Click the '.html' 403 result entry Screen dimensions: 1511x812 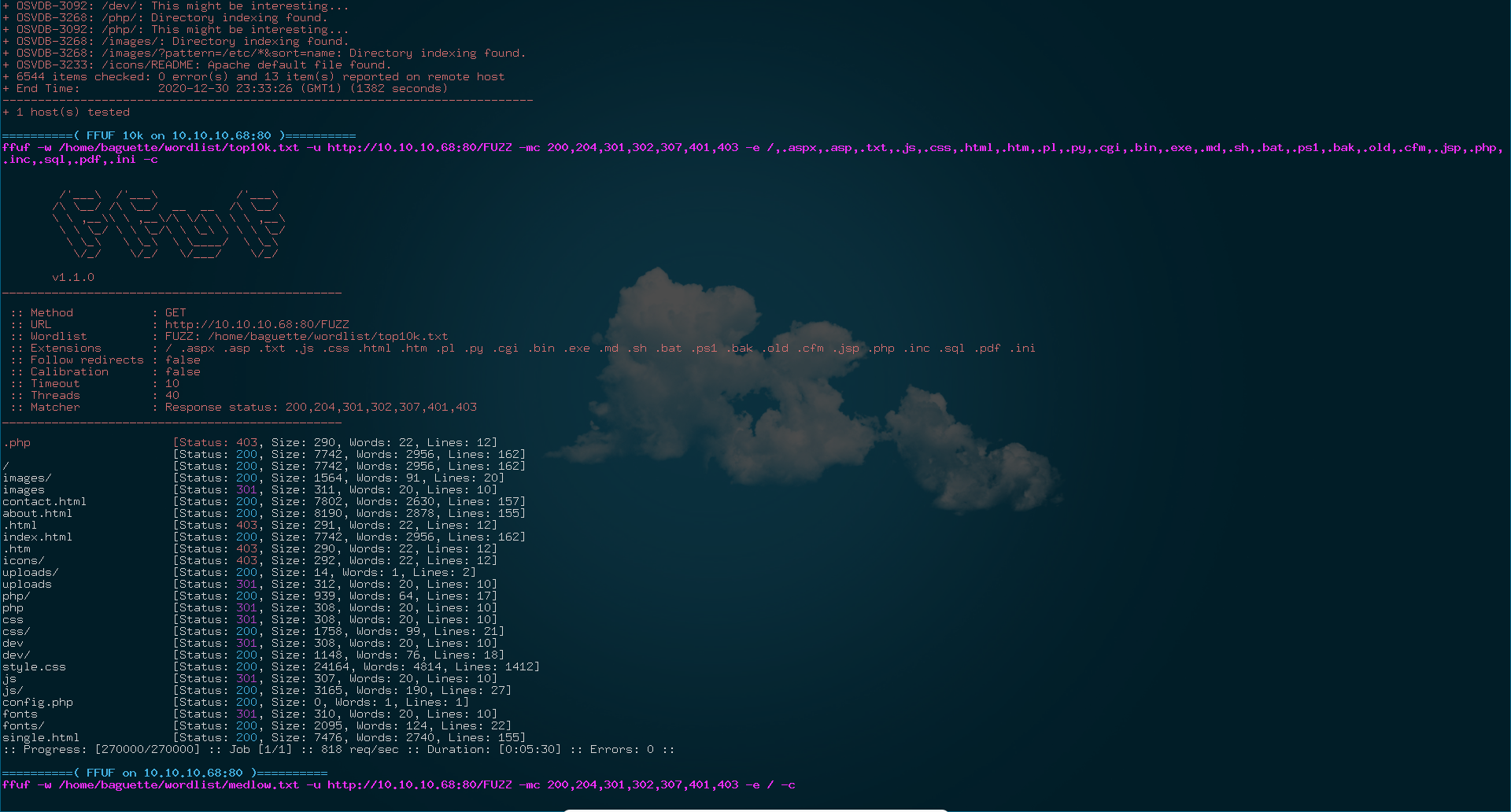[249, 526]
